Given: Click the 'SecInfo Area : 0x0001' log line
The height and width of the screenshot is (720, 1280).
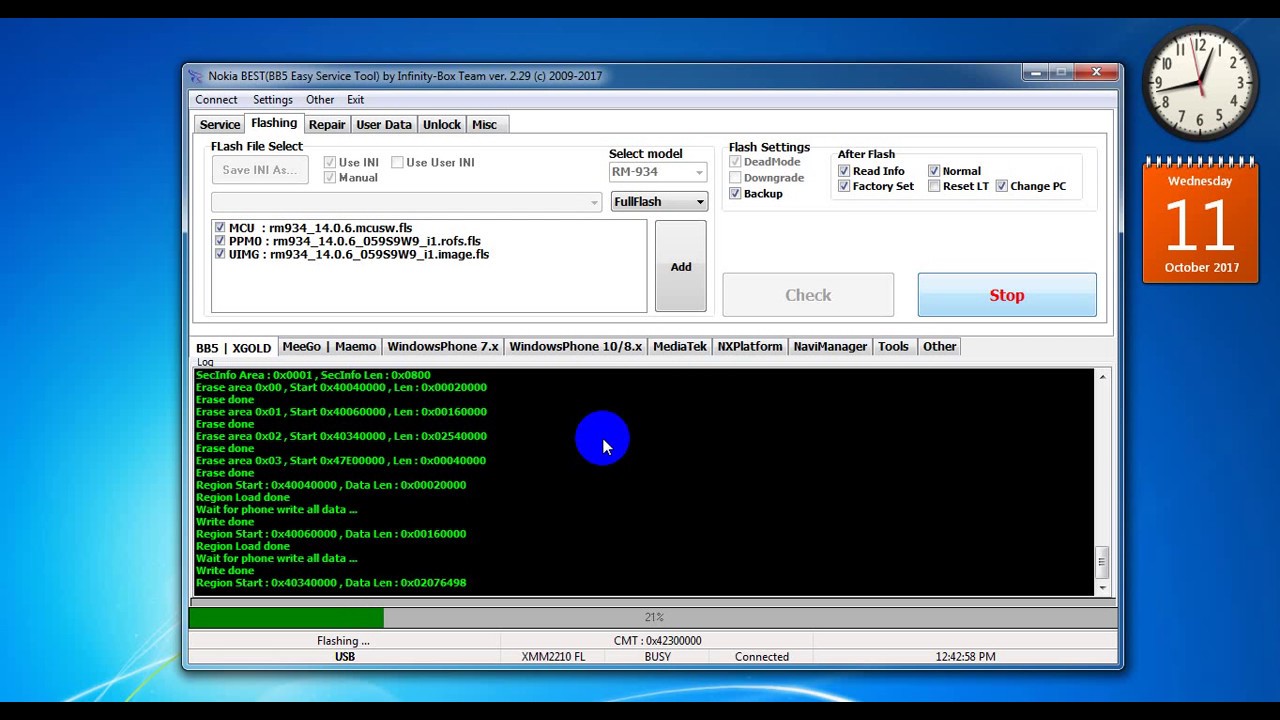Looking at the screenshot, I should [x=313, y=375].
